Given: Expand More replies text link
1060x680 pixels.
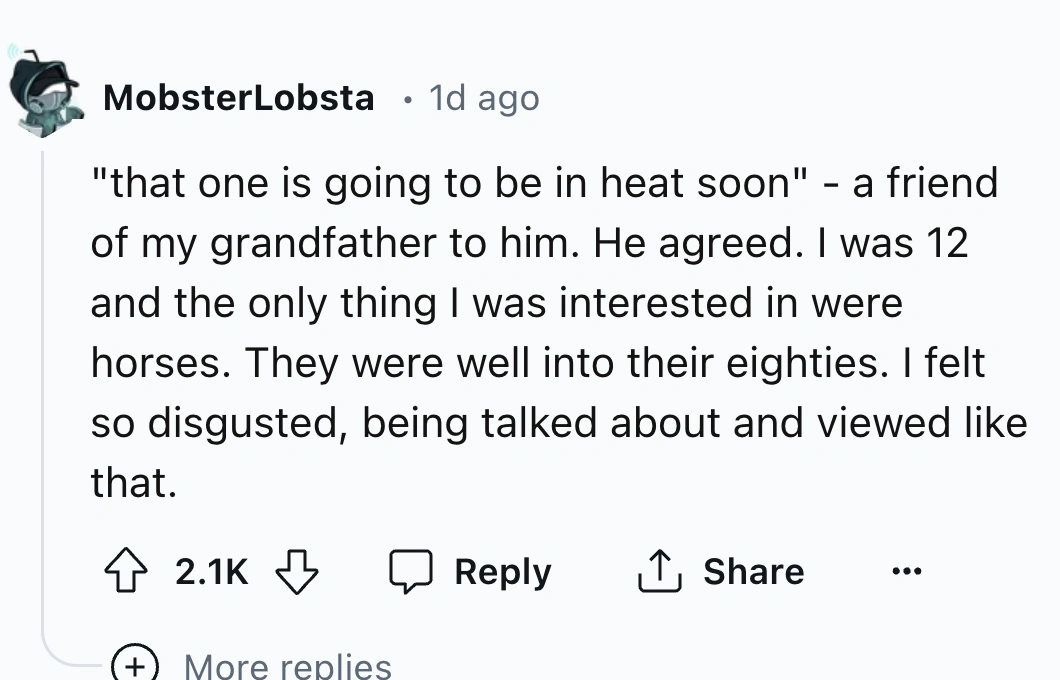Looking at the screenshot, I should (287, 666).
